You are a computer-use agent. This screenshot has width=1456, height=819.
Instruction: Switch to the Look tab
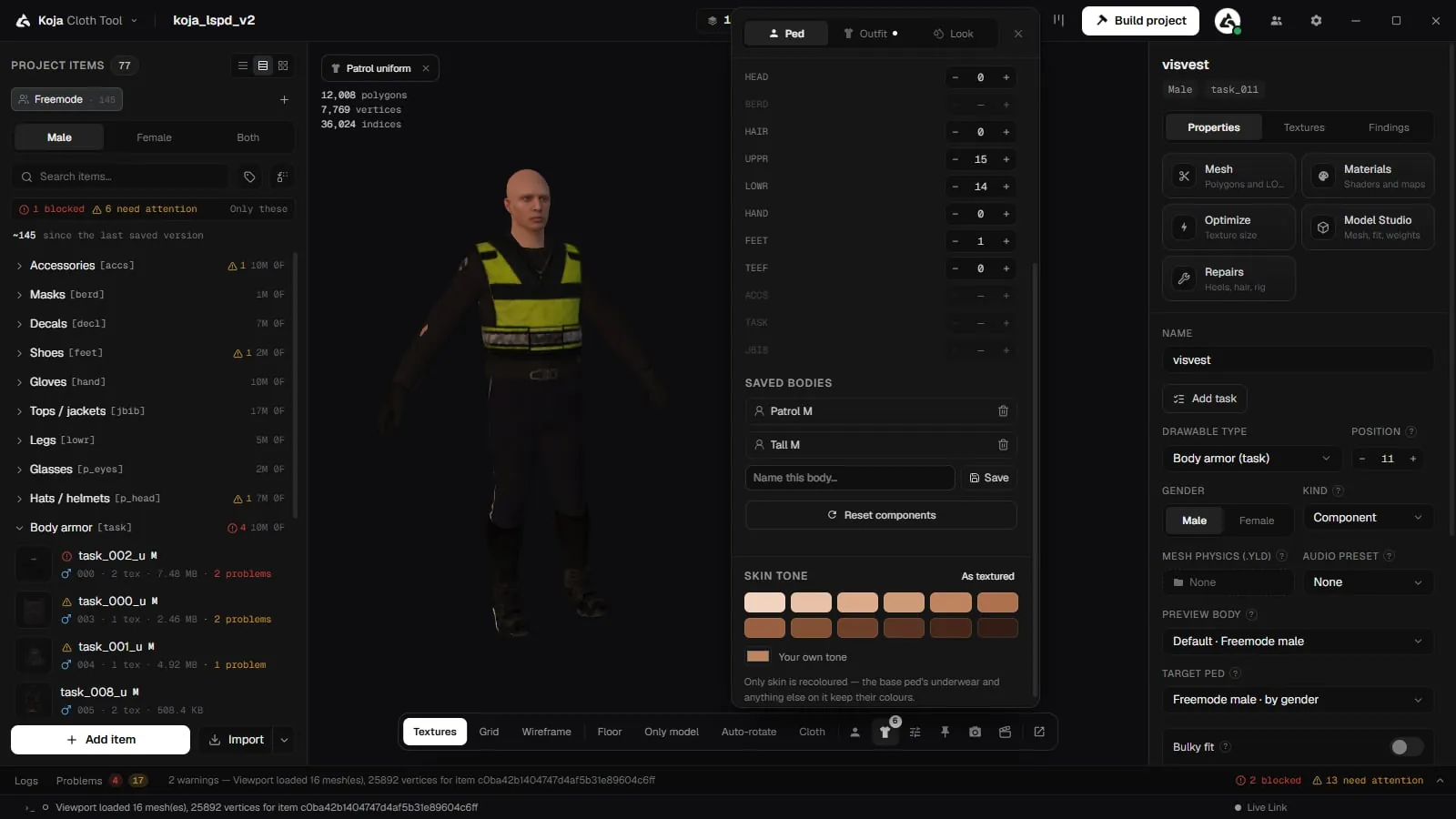tap(953, 34)
